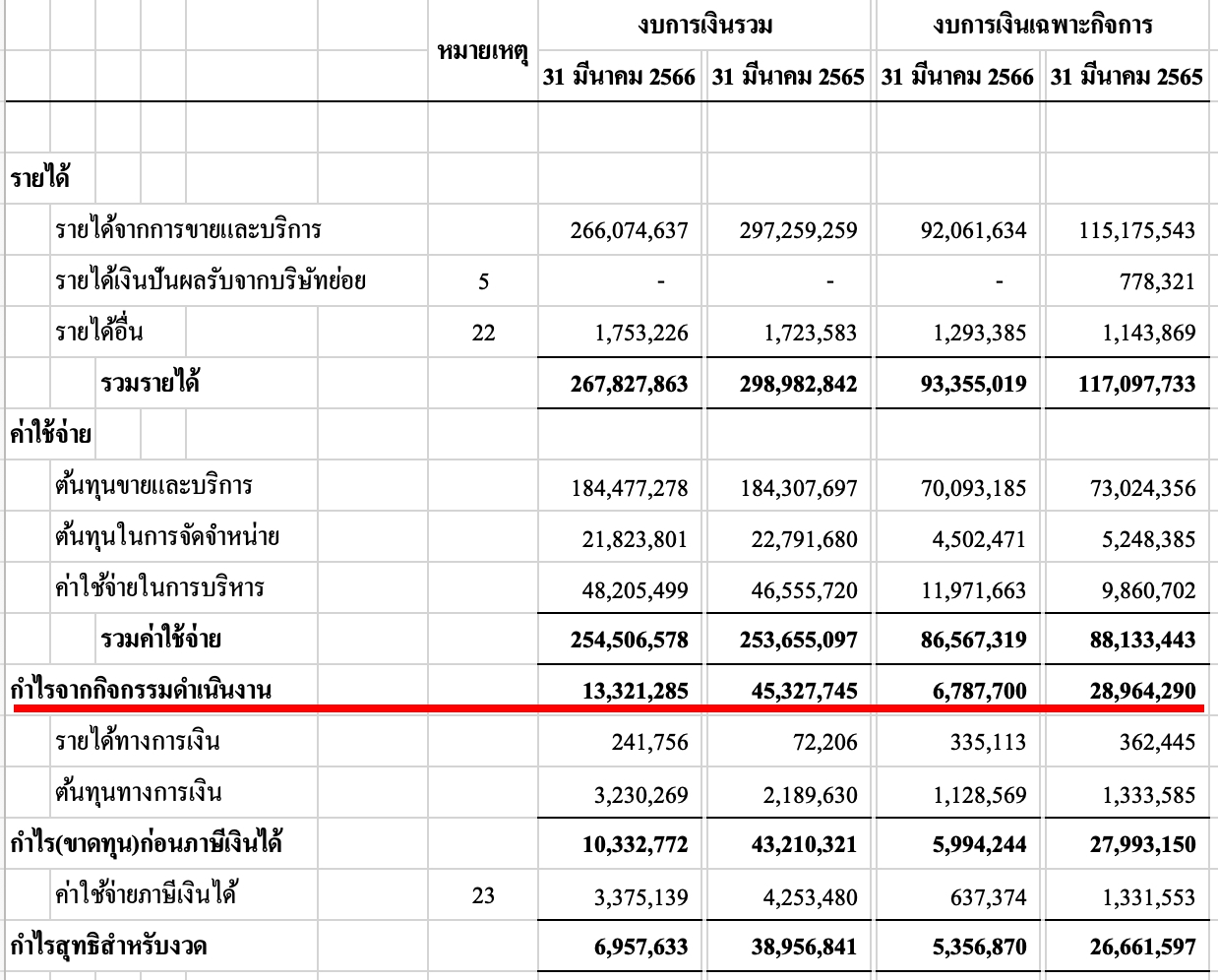Select the รวมรายได้ total row label
Image resolution: width=1218 pixels, height=980 pixels.
click(150, 383)
